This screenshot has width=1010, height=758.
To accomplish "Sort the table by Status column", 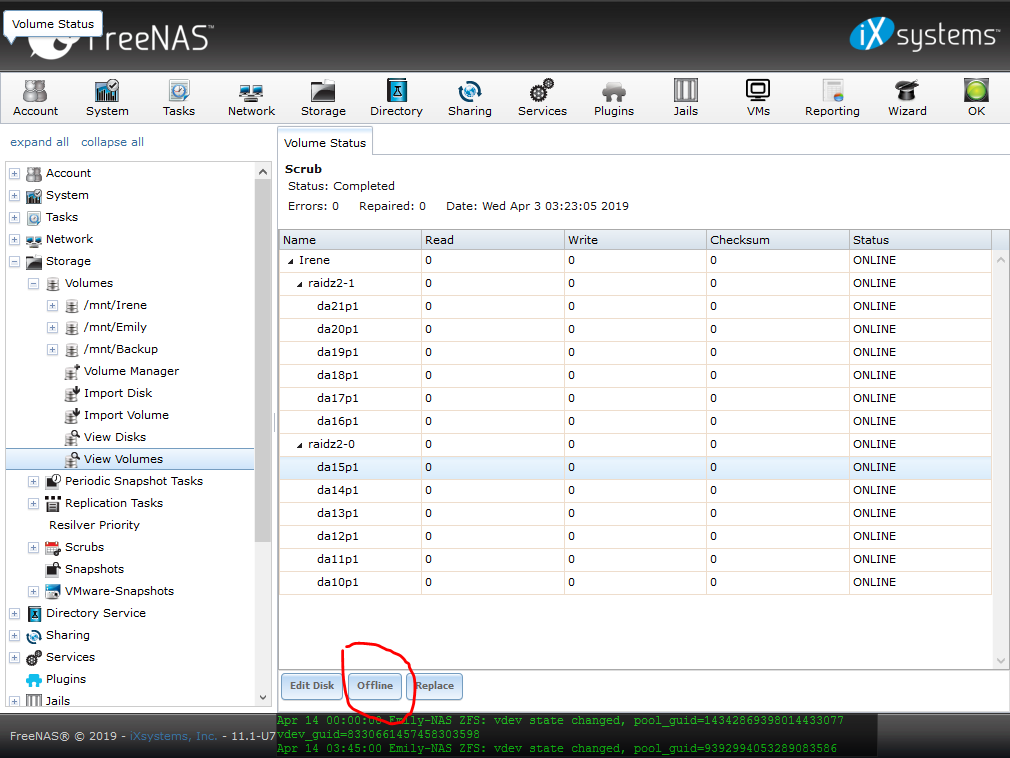I will click(920, 240).
